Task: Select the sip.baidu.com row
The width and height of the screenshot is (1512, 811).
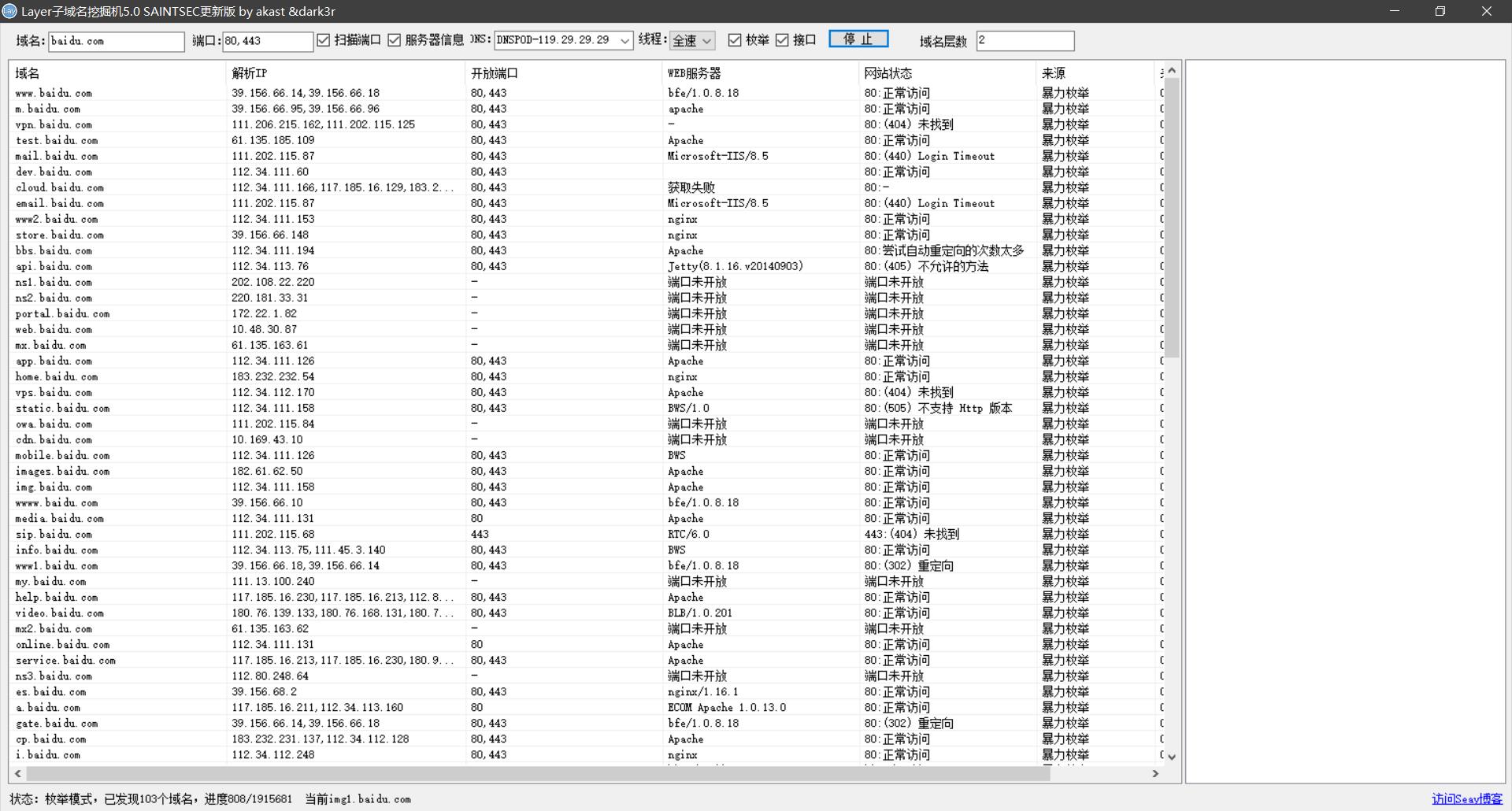Action: (587, 534)
